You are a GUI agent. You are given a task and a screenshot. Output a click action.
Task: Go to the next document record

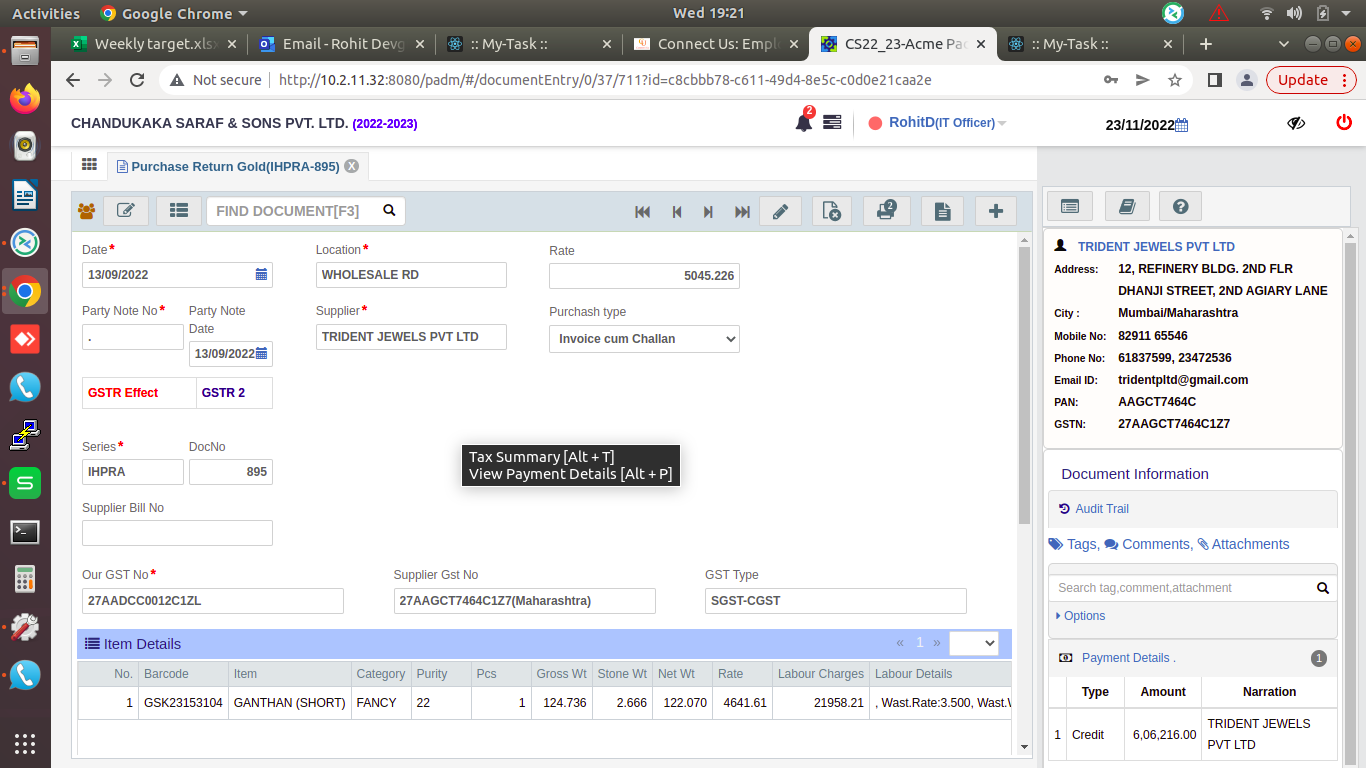click(x=708, y=212)
